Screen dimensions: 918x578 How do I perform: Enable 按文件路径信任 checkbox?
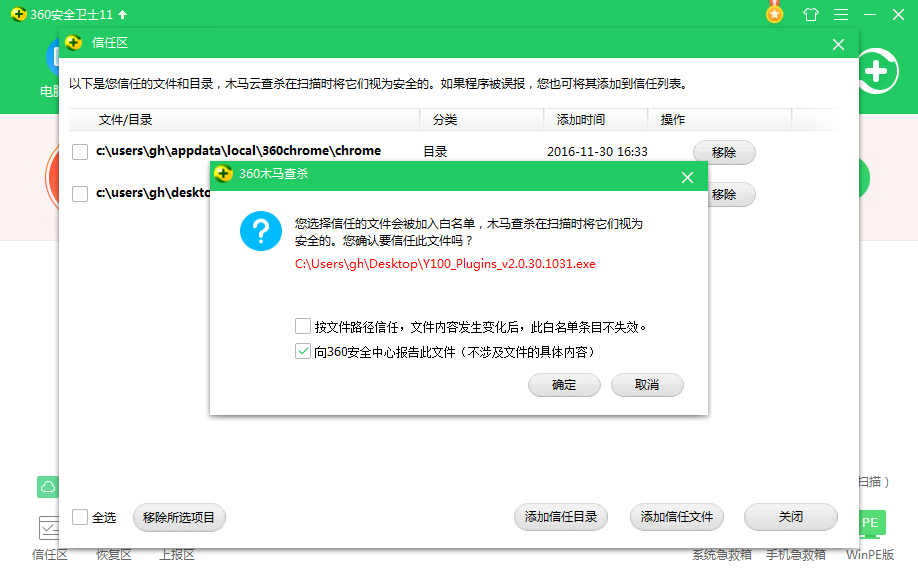tap(303, 326)
